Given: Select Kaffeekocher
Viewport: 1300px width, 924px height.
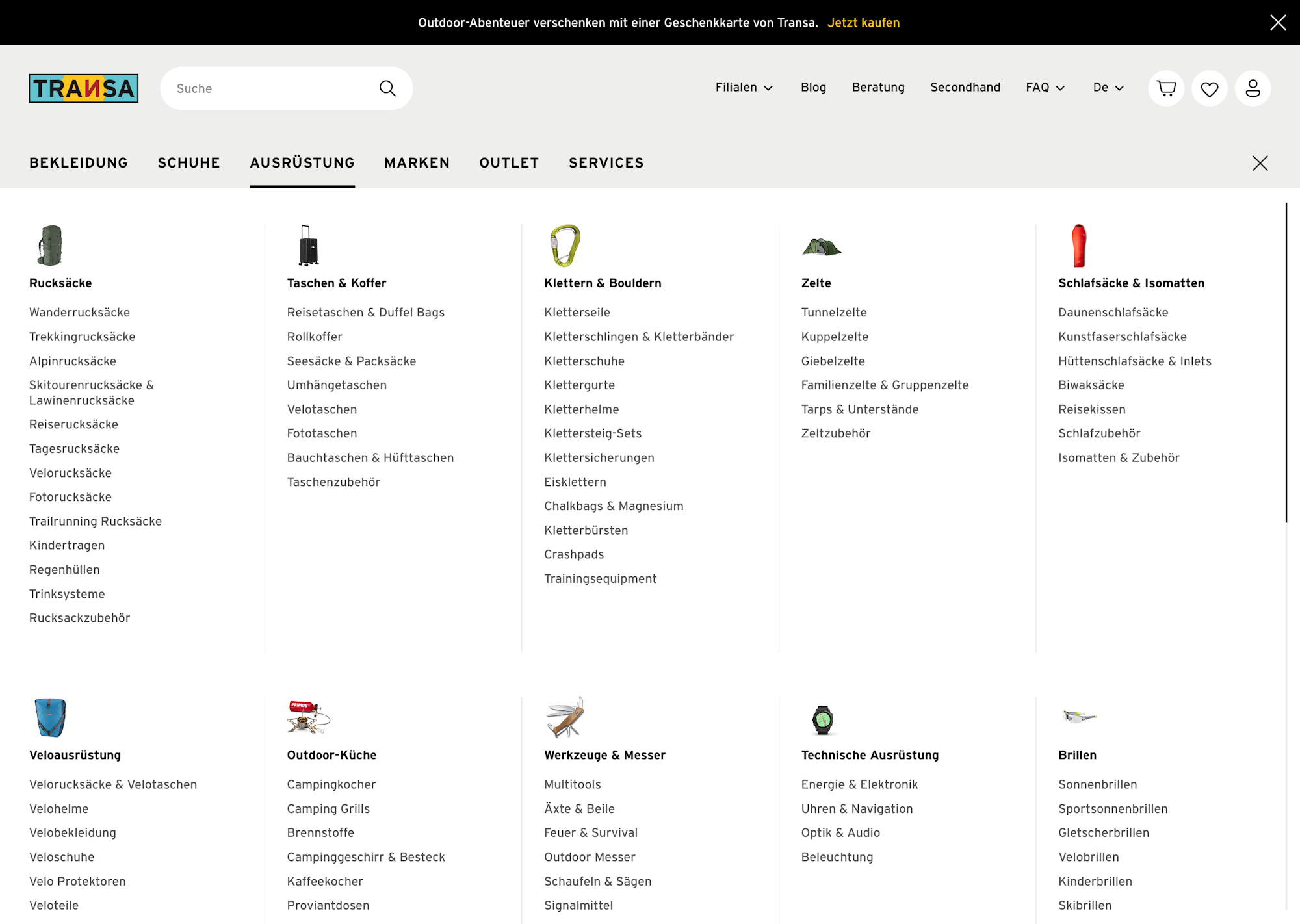Looking at the screenshot, I should coord(325,882).
